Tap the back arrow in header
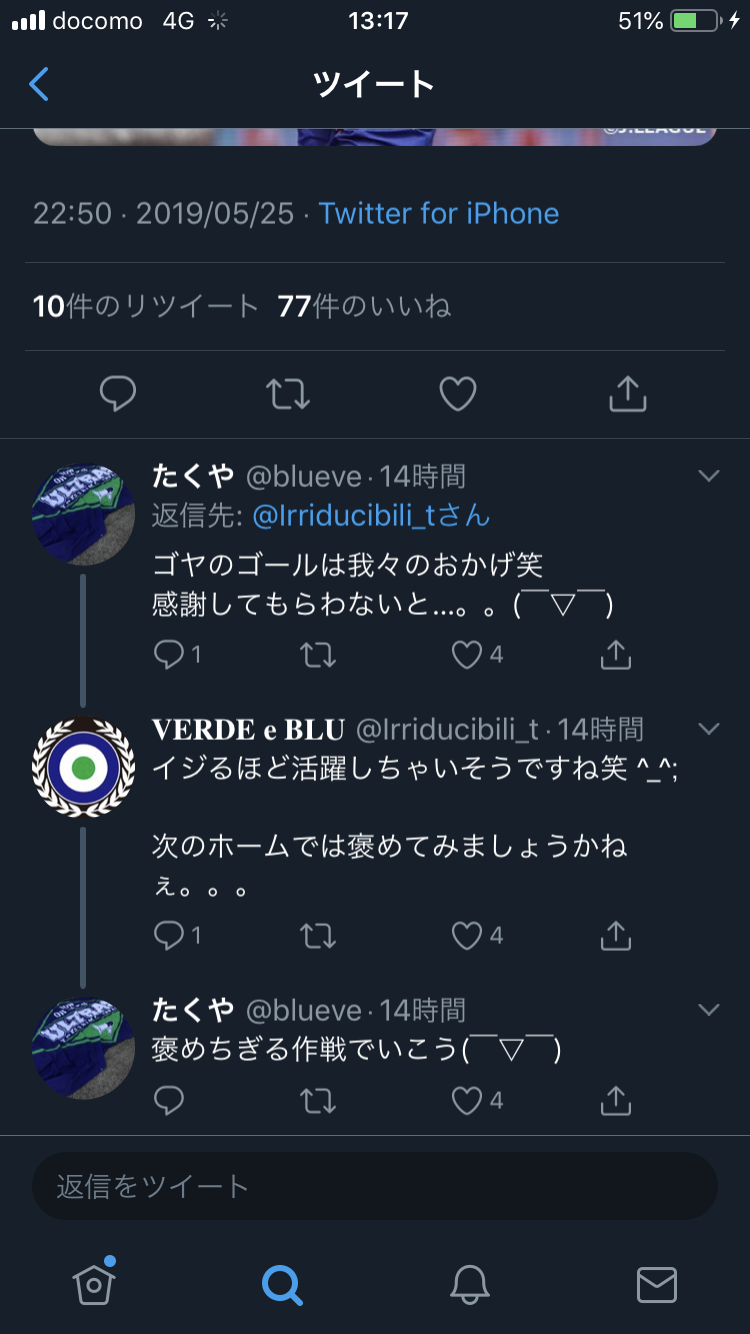Screen dimensions: 750x1334 39,84
